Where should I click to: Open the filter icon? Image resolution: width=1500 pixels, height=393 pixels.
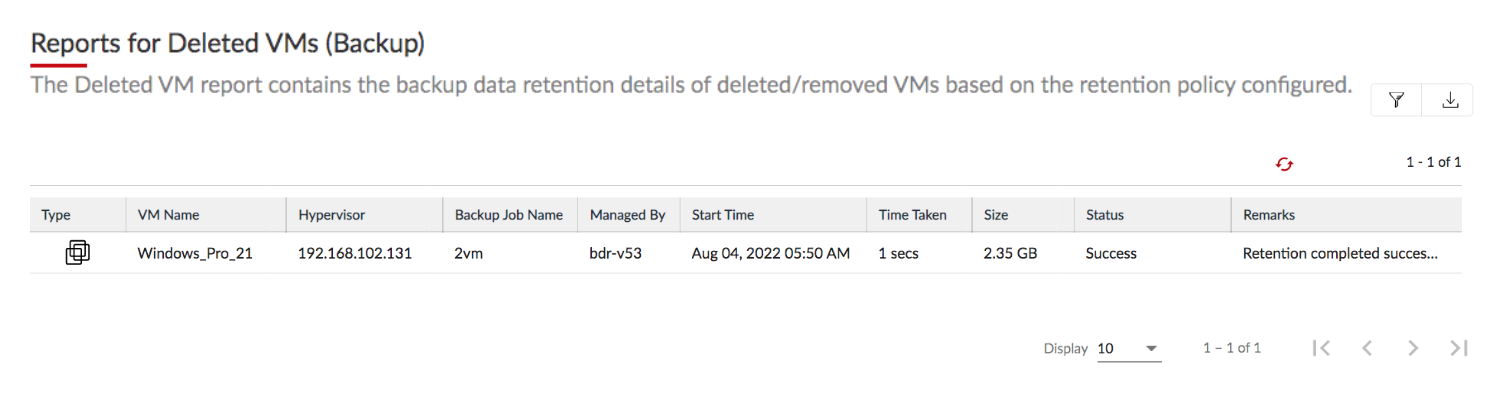[x=1397, y=99]
